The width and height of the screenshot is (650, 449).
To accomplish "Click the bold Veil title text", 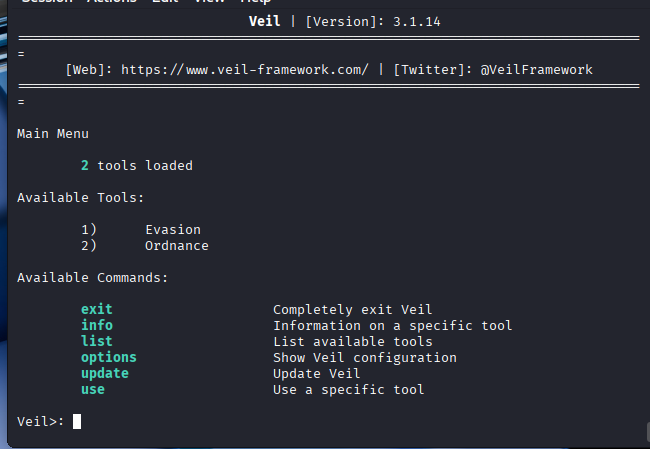I will (264, 22).
